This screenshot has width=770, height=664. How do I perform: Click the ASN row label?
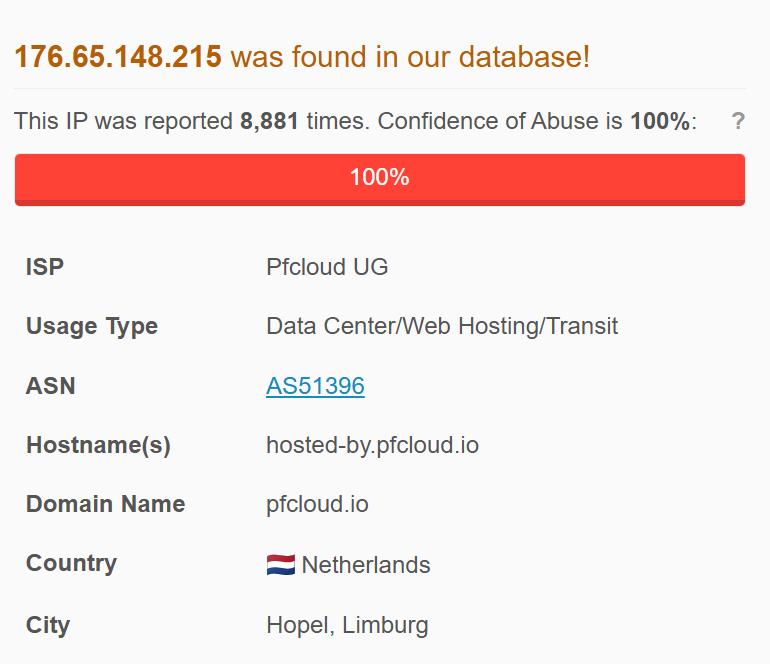click(50, 386)
